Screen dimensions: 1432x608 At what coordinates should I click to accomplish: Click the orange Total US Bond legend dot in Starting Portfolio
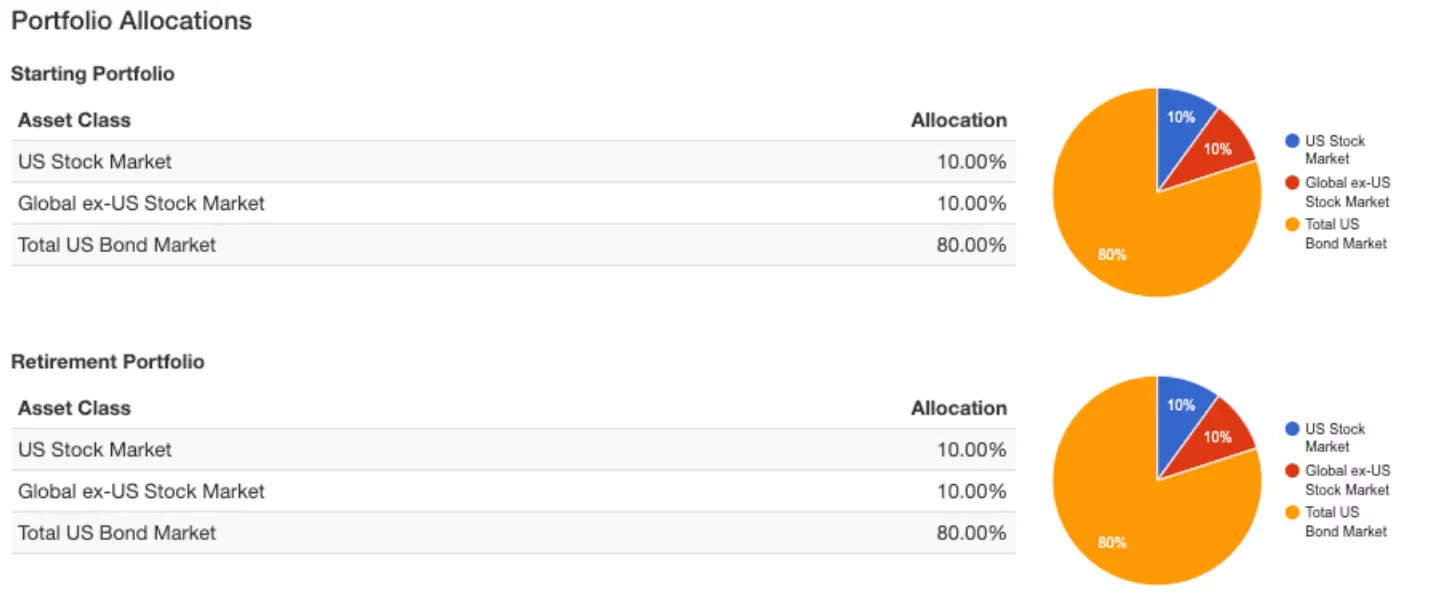1292,225
